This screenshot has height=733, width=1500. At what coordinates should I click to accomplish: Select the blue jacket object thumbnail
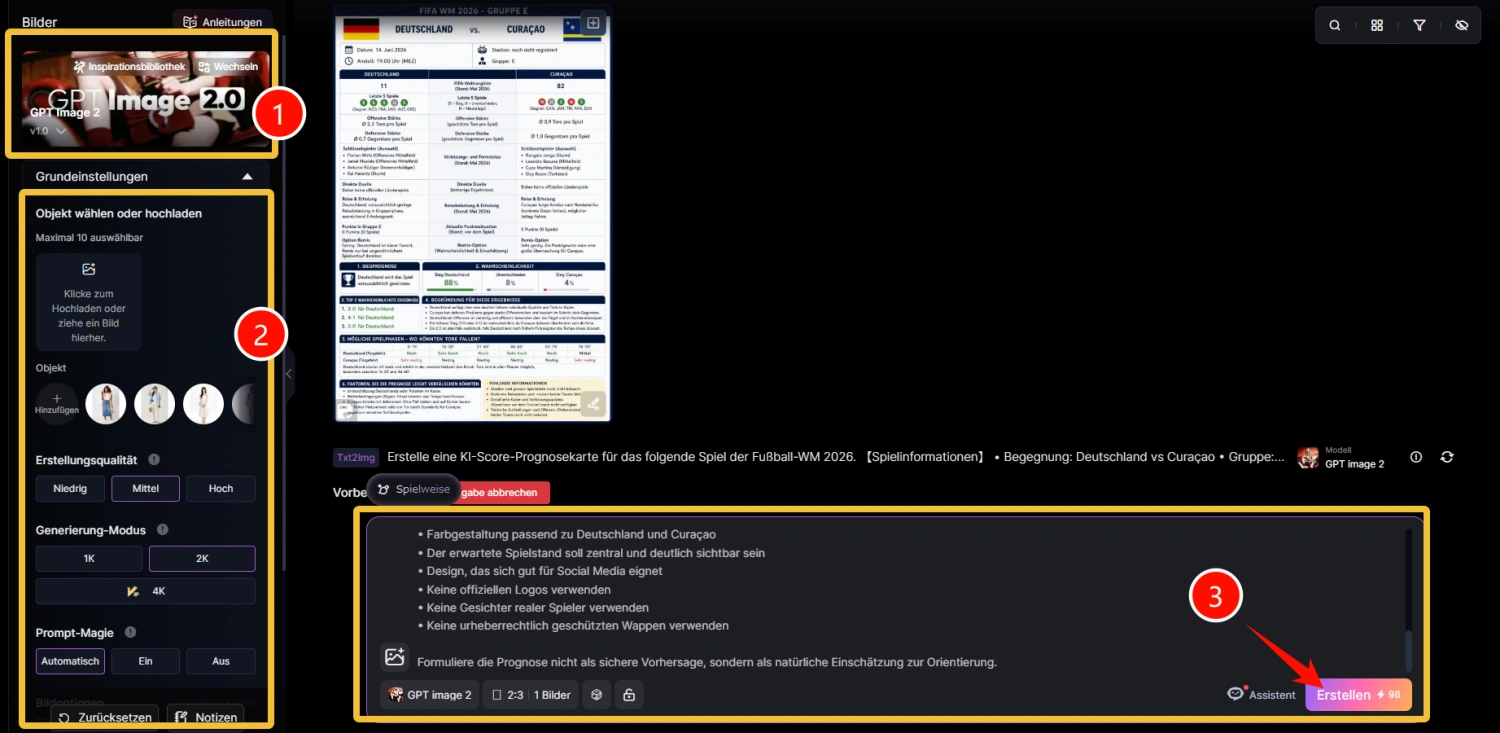(155, 404)
